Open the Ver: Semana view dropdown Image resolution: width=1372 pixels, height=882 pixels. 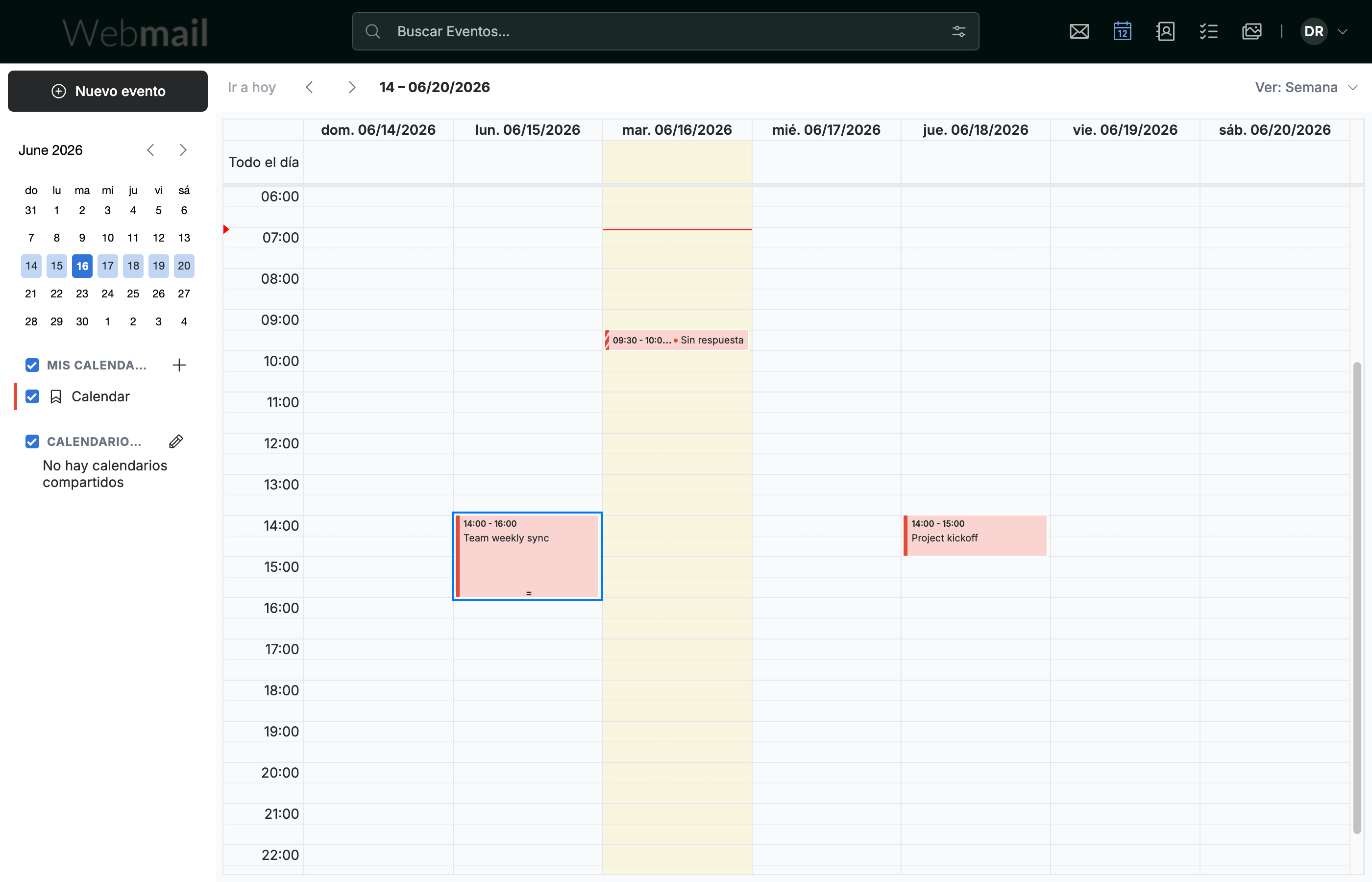(x=1306, y=87)
